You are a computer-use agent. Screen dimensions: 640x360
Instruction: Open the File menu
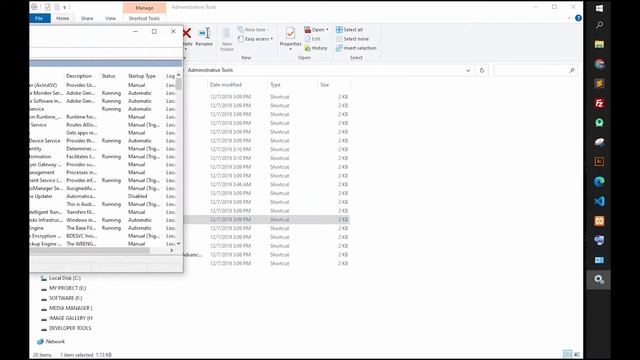39,18
